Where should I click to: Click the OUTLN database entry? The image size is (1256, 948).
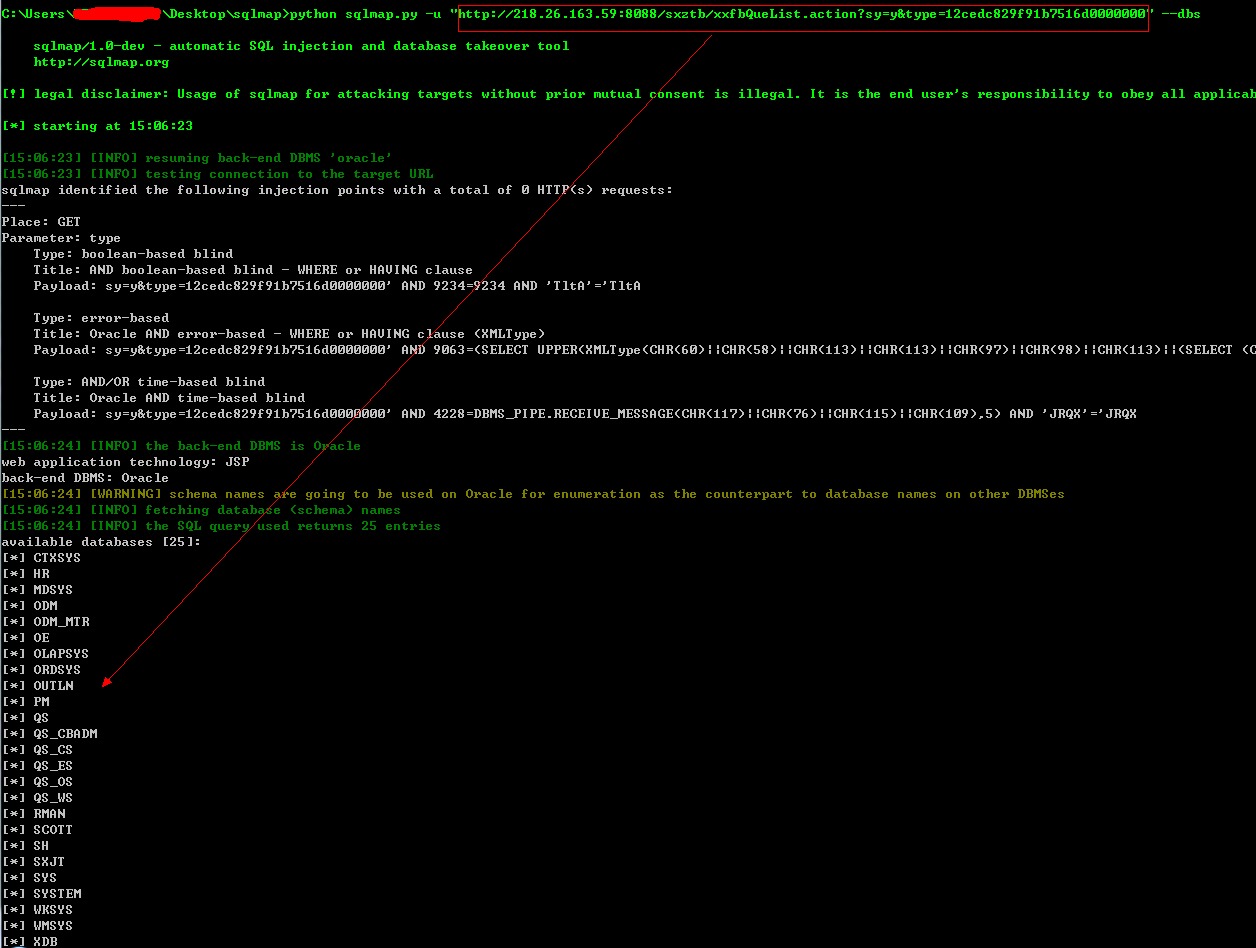click(x=37, y=686)
